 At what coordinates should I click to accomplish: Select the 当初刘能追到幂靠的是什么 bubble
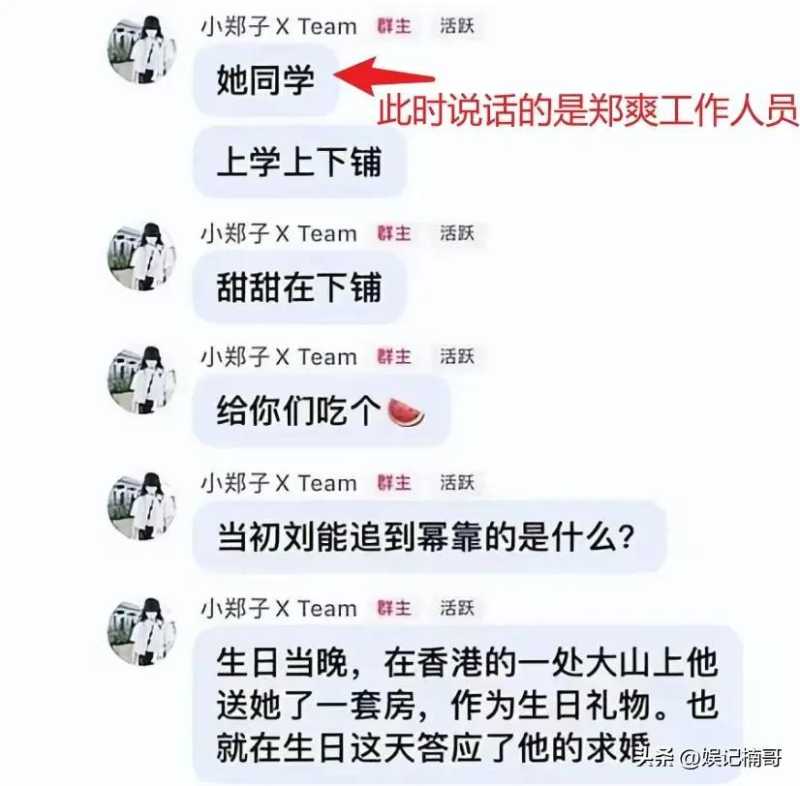click(430, 537)
